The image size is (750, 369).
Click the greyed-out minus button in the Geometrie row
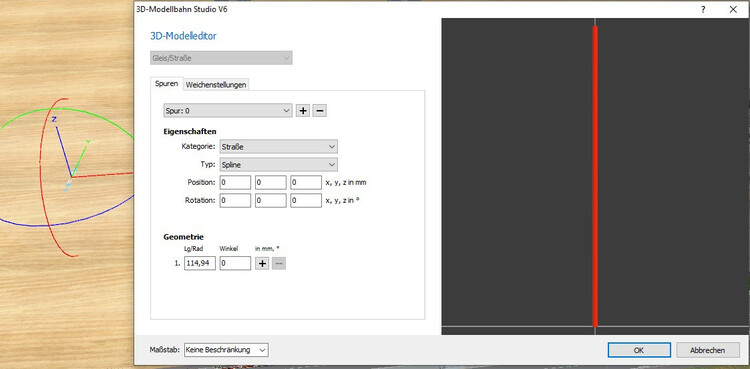click(x=279, y=263)
